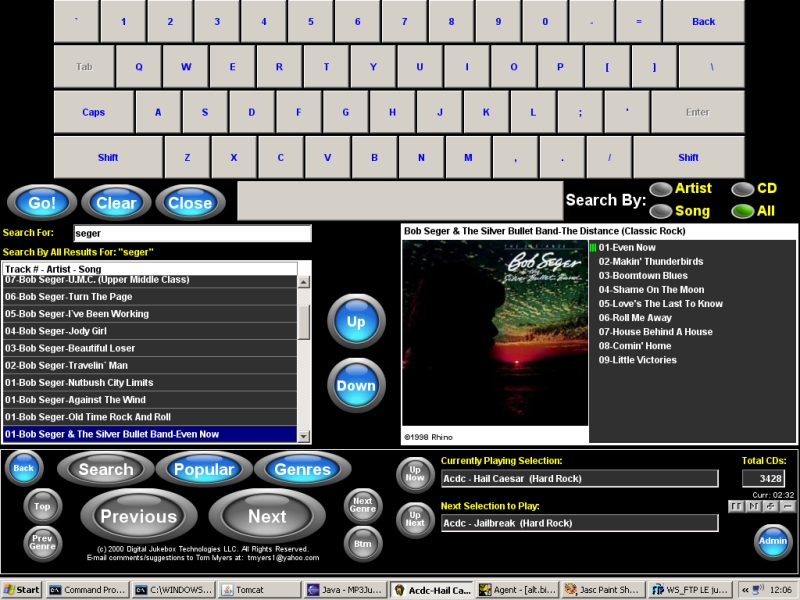Open the Genres tab

click(x=302, y=469)
